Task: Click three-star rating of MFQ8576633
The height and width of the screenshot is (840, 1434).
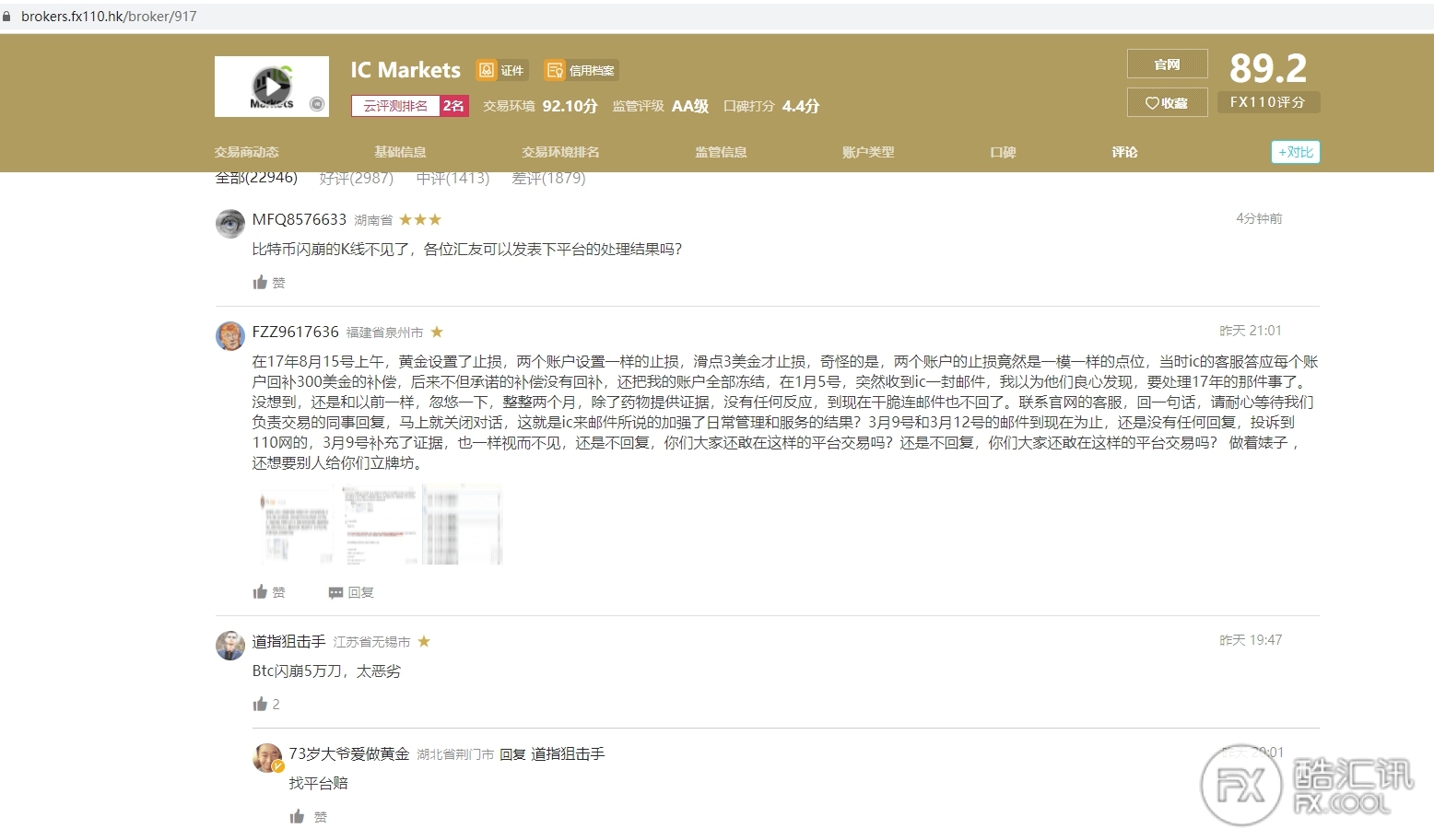Action: point(420,219)
